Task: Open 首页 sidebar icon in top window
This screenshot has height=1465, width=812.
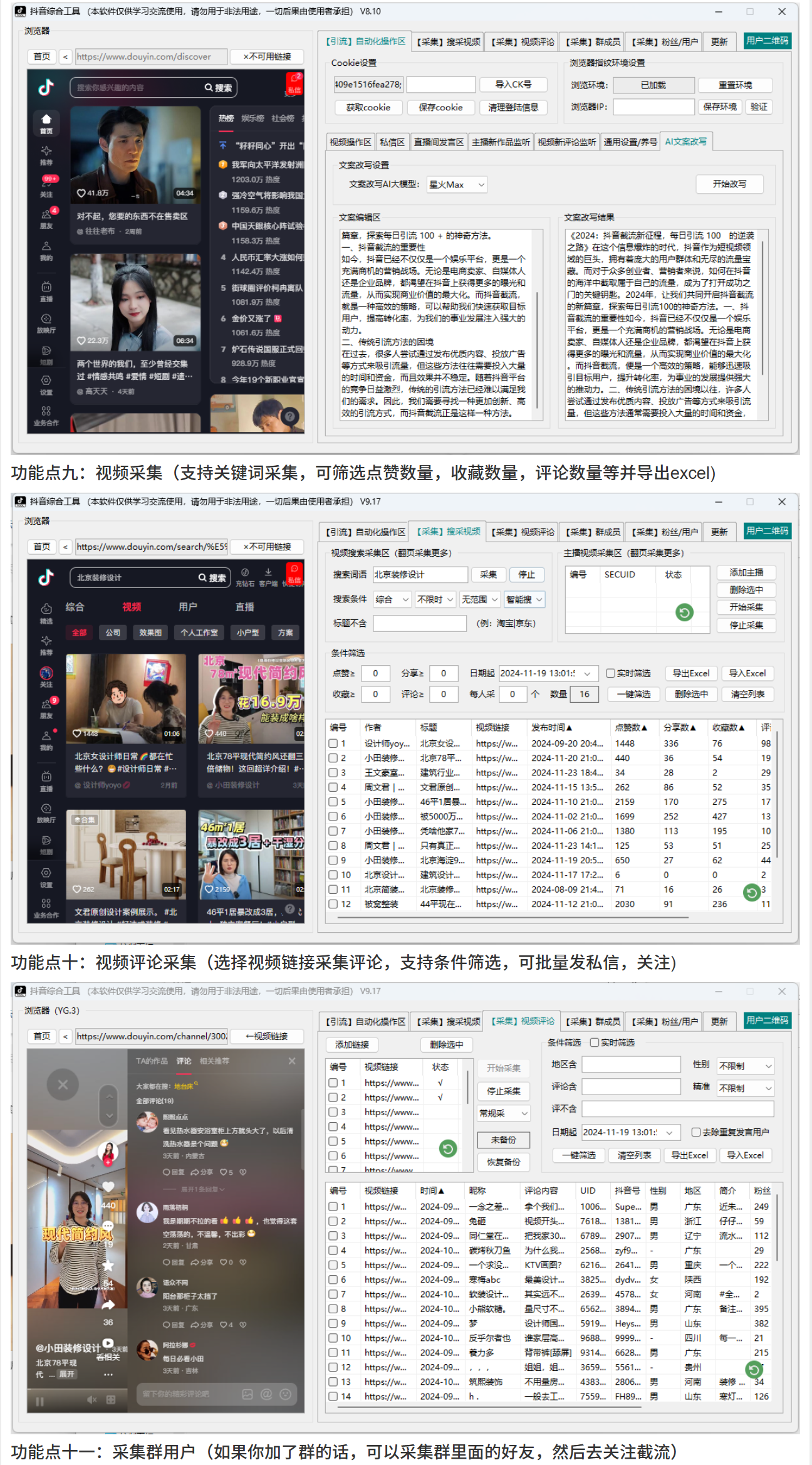Action: 46,123
